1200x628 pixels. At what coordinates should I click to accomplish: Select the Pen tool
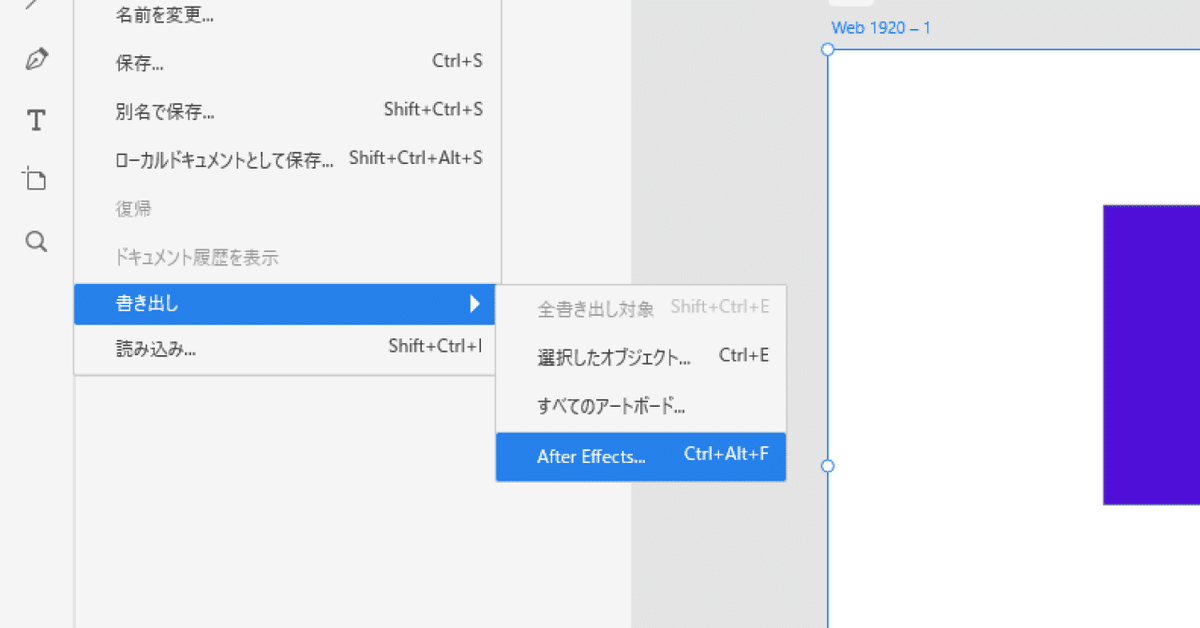pyautogui.click(x=36, y=60)
